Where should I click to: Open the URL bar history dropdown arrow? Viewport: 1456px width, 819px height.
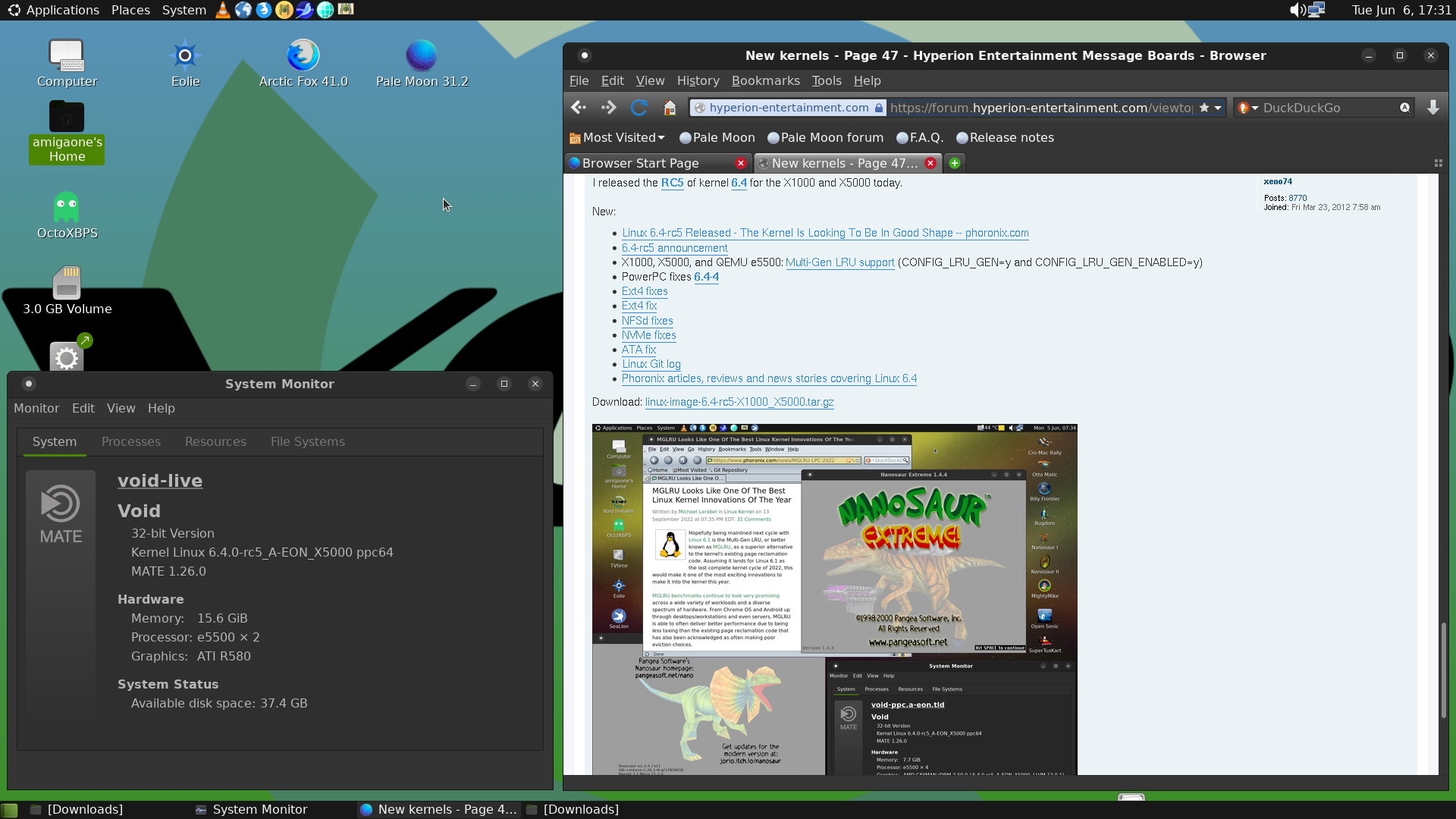pos(1218,108)
